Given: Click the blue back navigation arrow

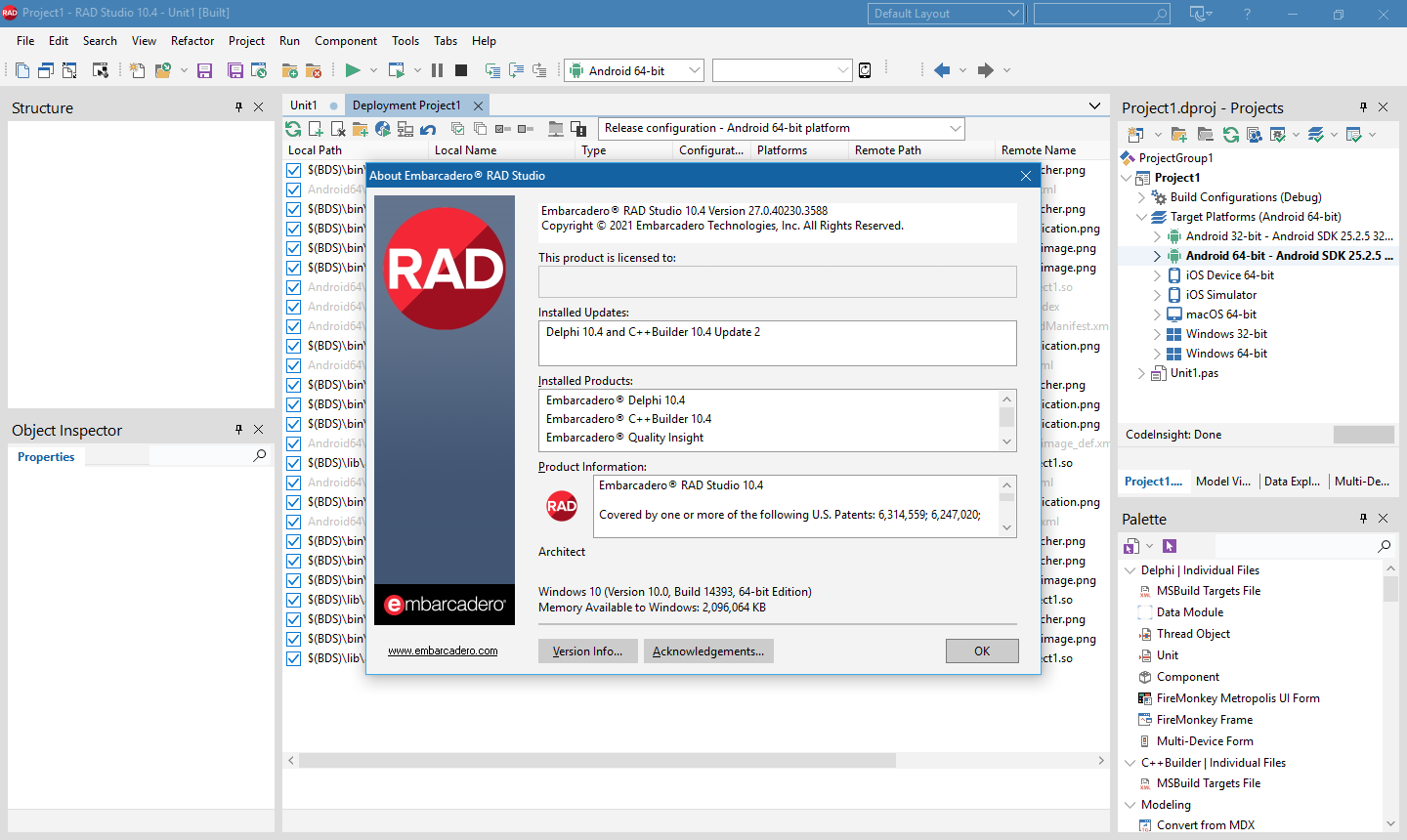Looking at the screenshot, I should tap(942, 70).
